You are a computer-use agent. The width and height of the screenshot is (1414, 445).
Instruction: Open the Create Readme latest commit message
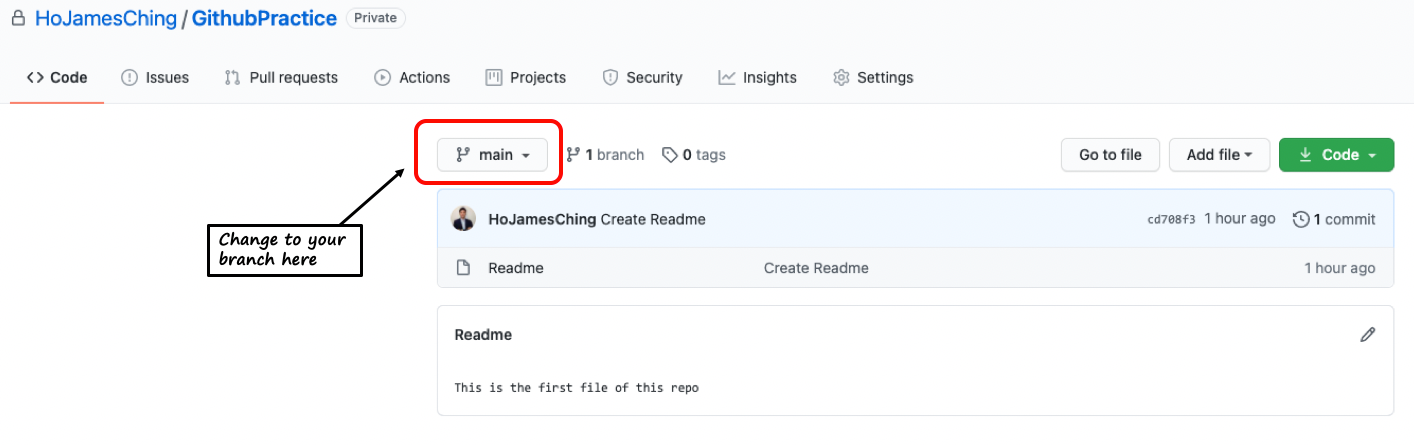653,219
